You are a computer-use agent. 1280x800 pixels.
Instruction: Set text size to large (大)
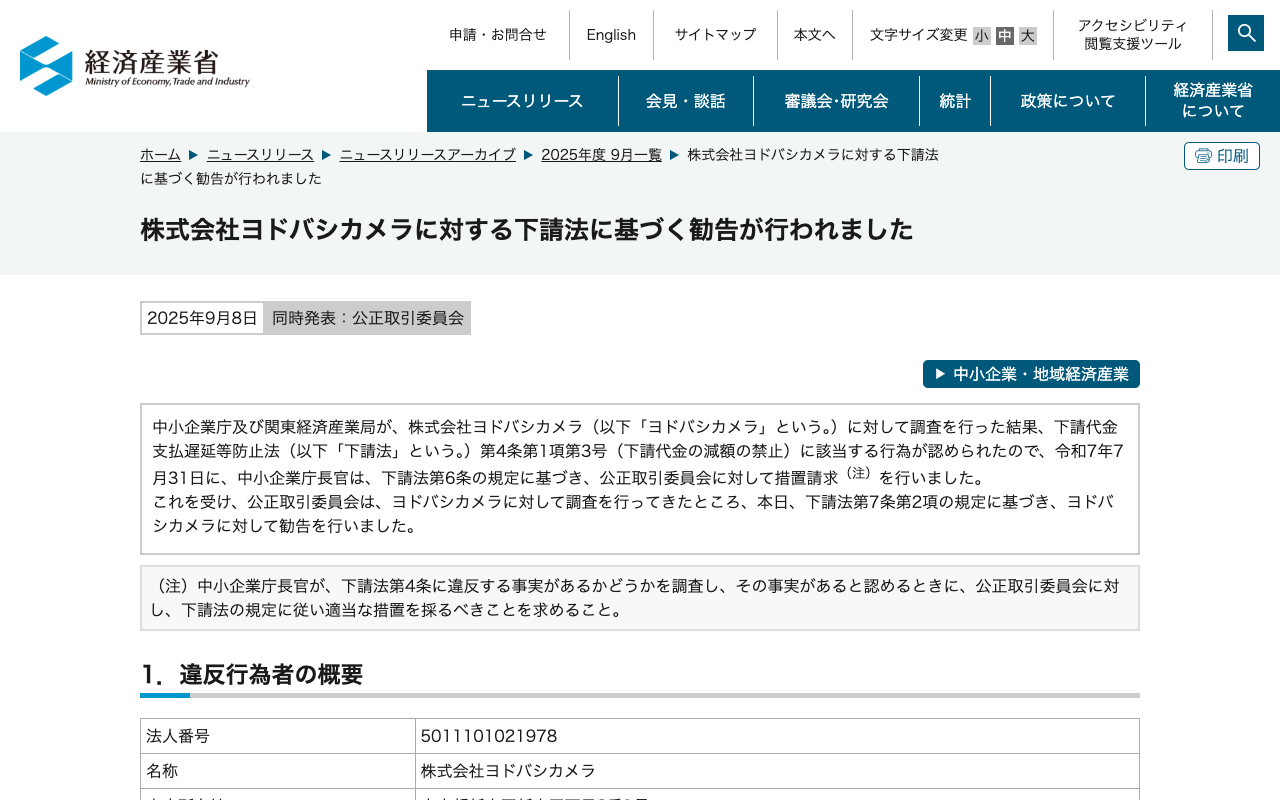[1028, 36]
